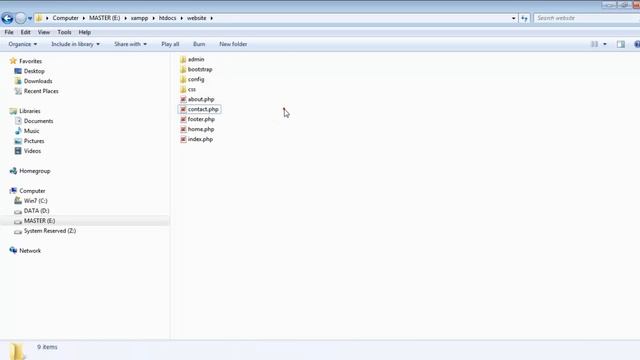Navigate to MASTER (E:) in breadcrumb
This screenshot has width=640, height=360.
(x=104, y=18)
